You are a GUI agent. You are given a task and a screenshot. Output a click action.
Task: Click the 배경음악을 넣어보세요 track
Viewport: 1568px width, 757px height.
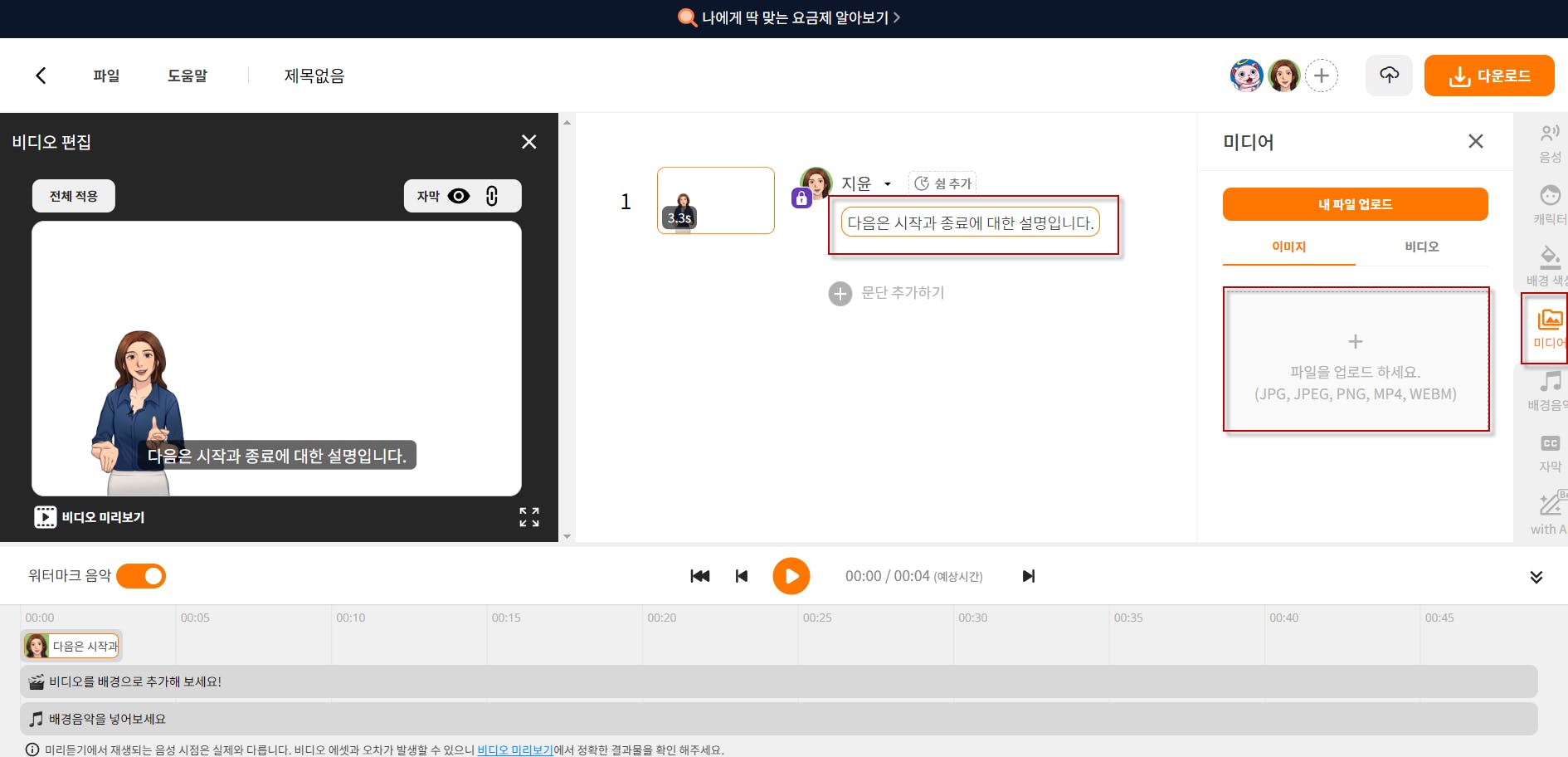(x=779, y=719)
